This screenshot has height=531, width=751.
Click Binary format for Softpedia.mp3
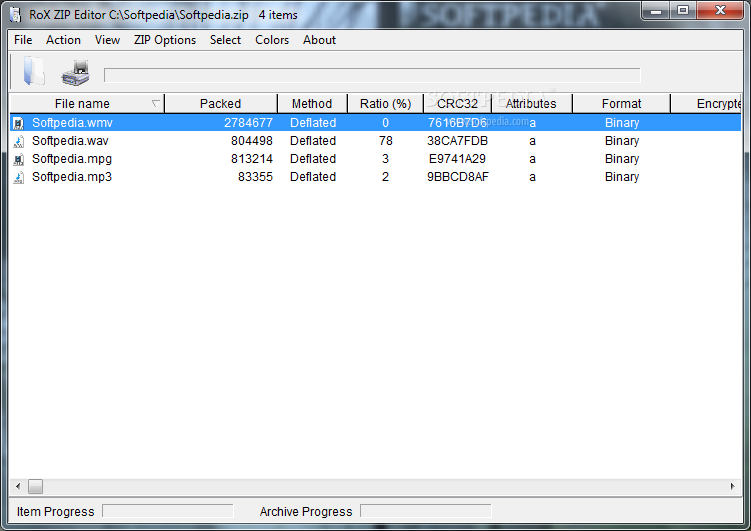coord(622,177)
